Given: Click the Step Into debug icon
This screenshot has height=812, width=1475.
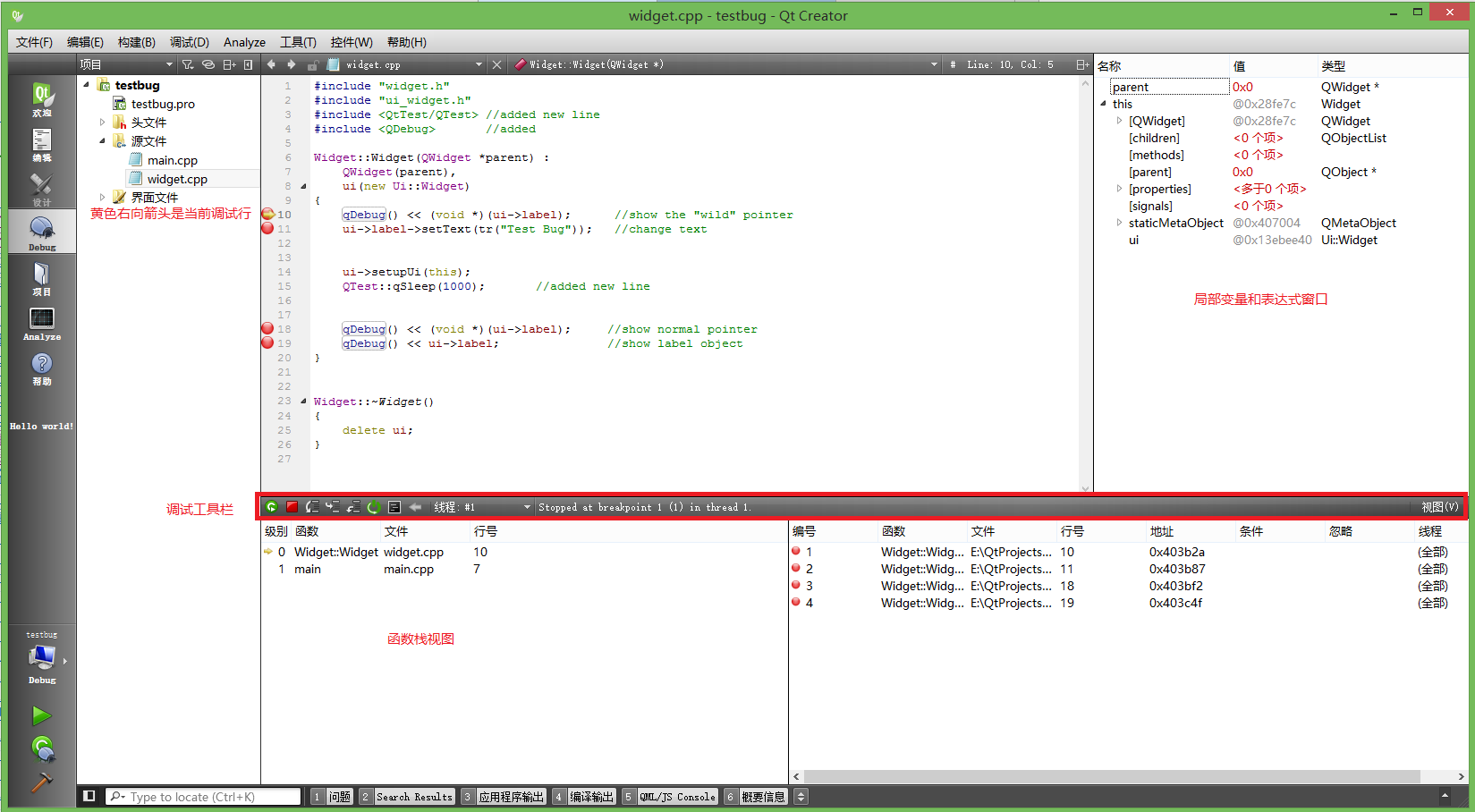Looking at the screenshot, I should (x=333, y=507).
